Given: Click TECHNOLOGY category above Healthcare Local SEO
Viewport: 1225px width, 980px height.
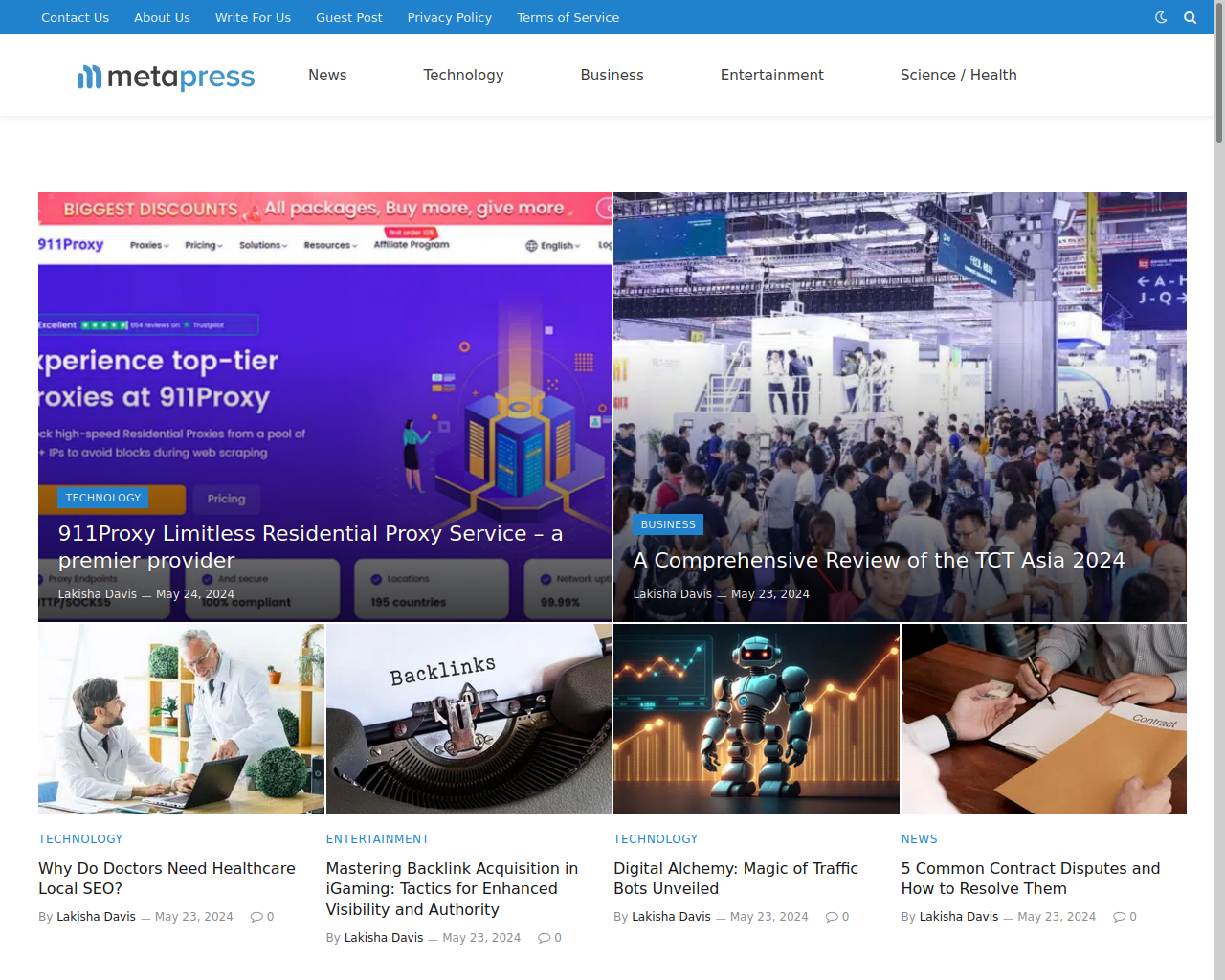Looking at the screenshot, I should click(80, 839).
